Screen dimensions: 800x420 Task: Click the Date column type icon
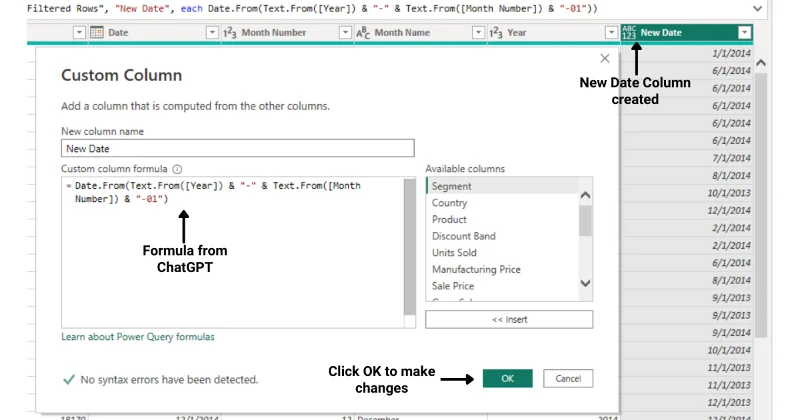tap(96, 33)
